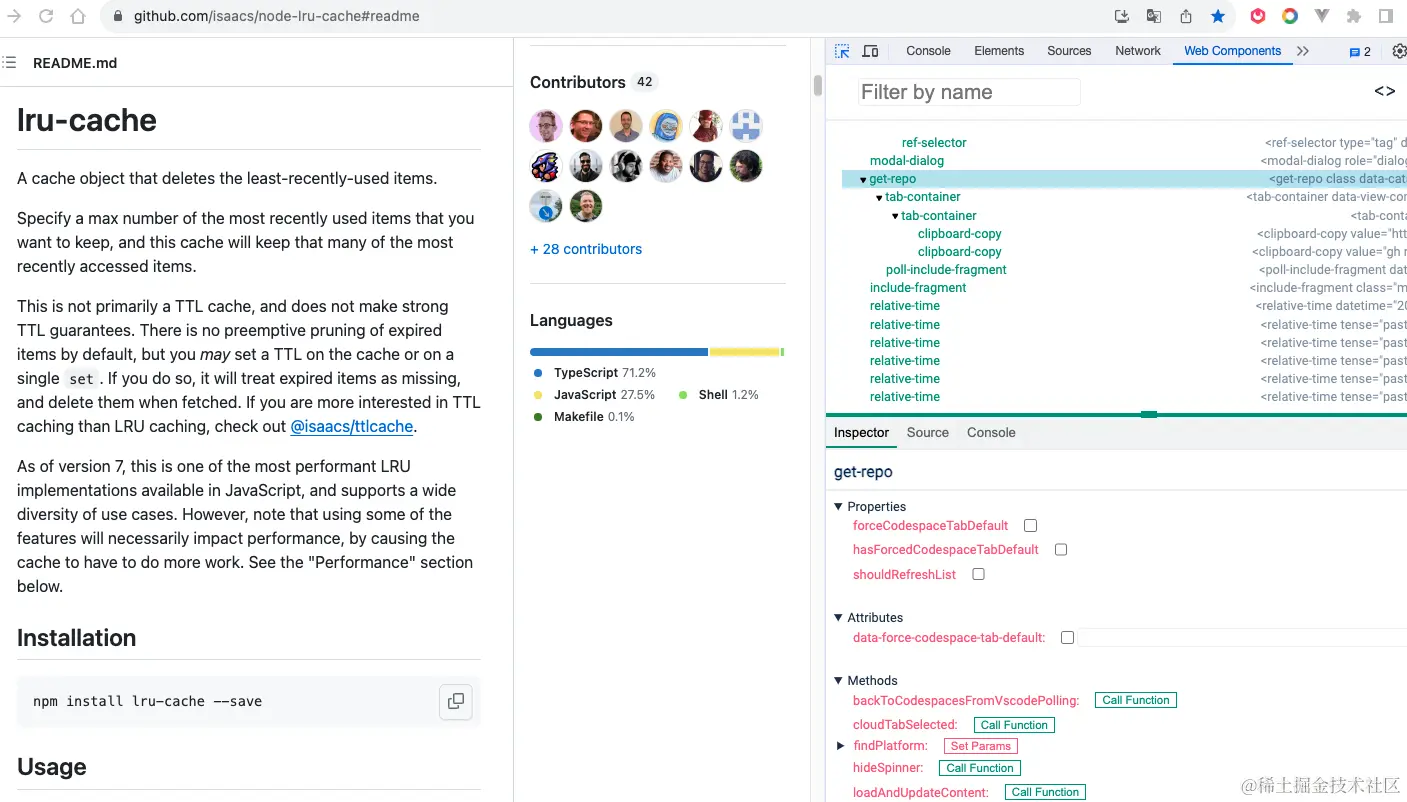Open the translate page icon
The height and width of the screenshot is (802, 1407).
(1154, 16)
